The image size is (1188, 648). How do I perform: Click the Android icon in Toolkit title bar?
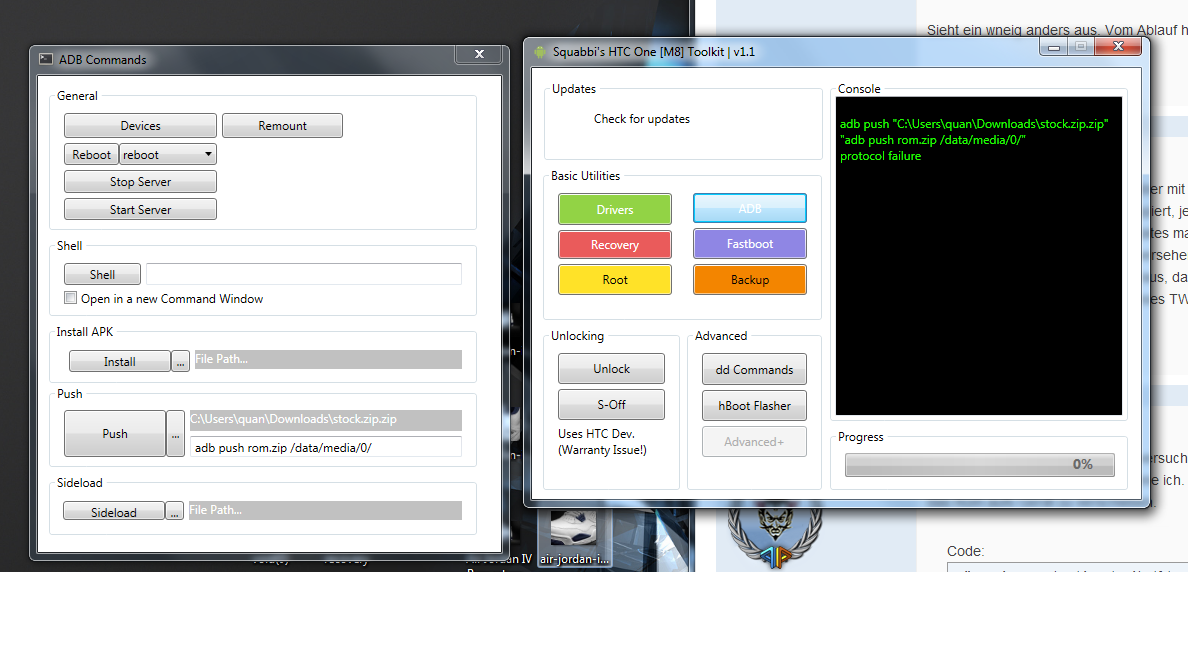click(541, 51)
